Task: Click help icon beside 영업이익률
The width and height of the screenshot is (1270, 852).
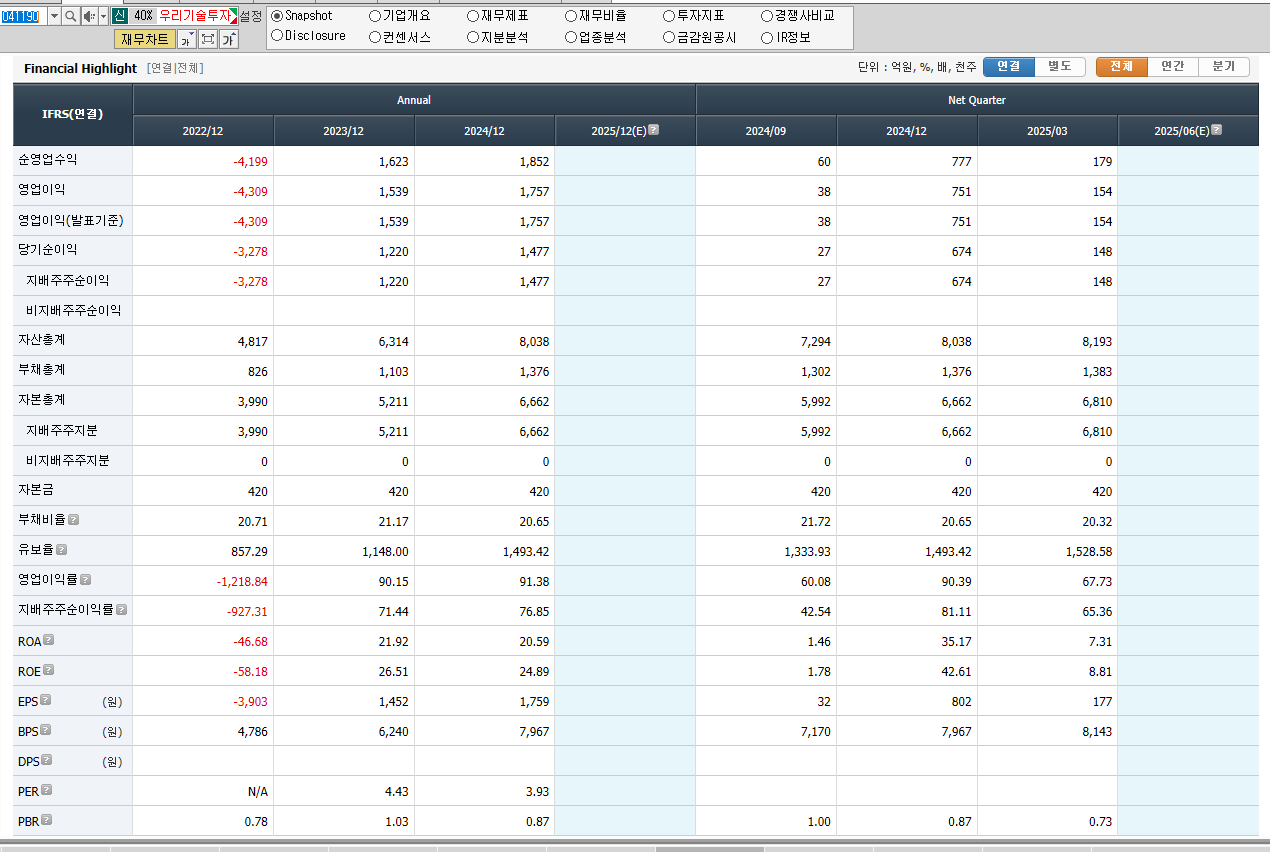Action: click(x=85, y=580)
